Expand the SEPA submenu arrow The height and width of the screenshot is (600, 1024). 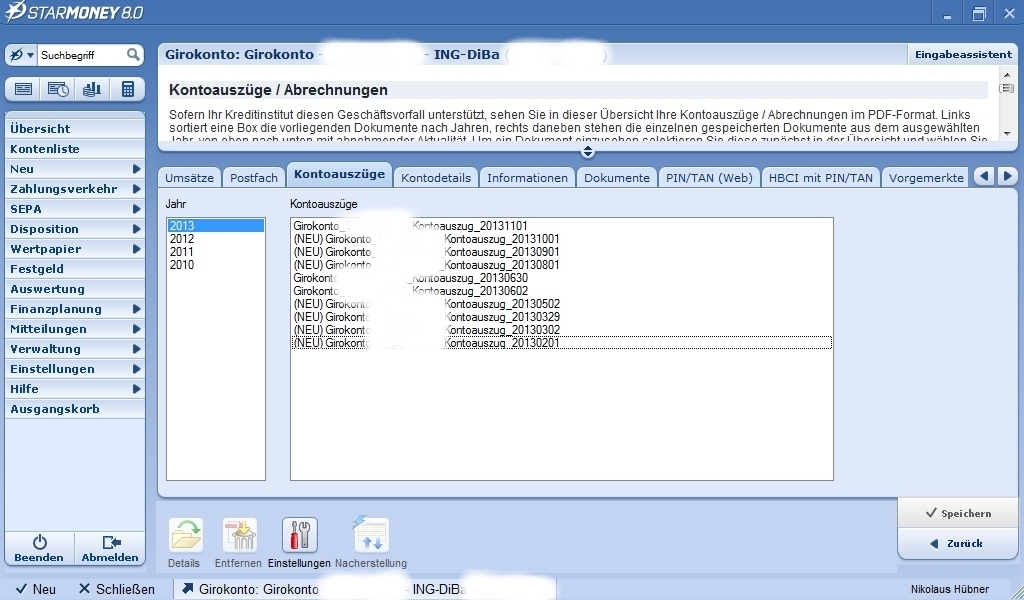(136, 209)
